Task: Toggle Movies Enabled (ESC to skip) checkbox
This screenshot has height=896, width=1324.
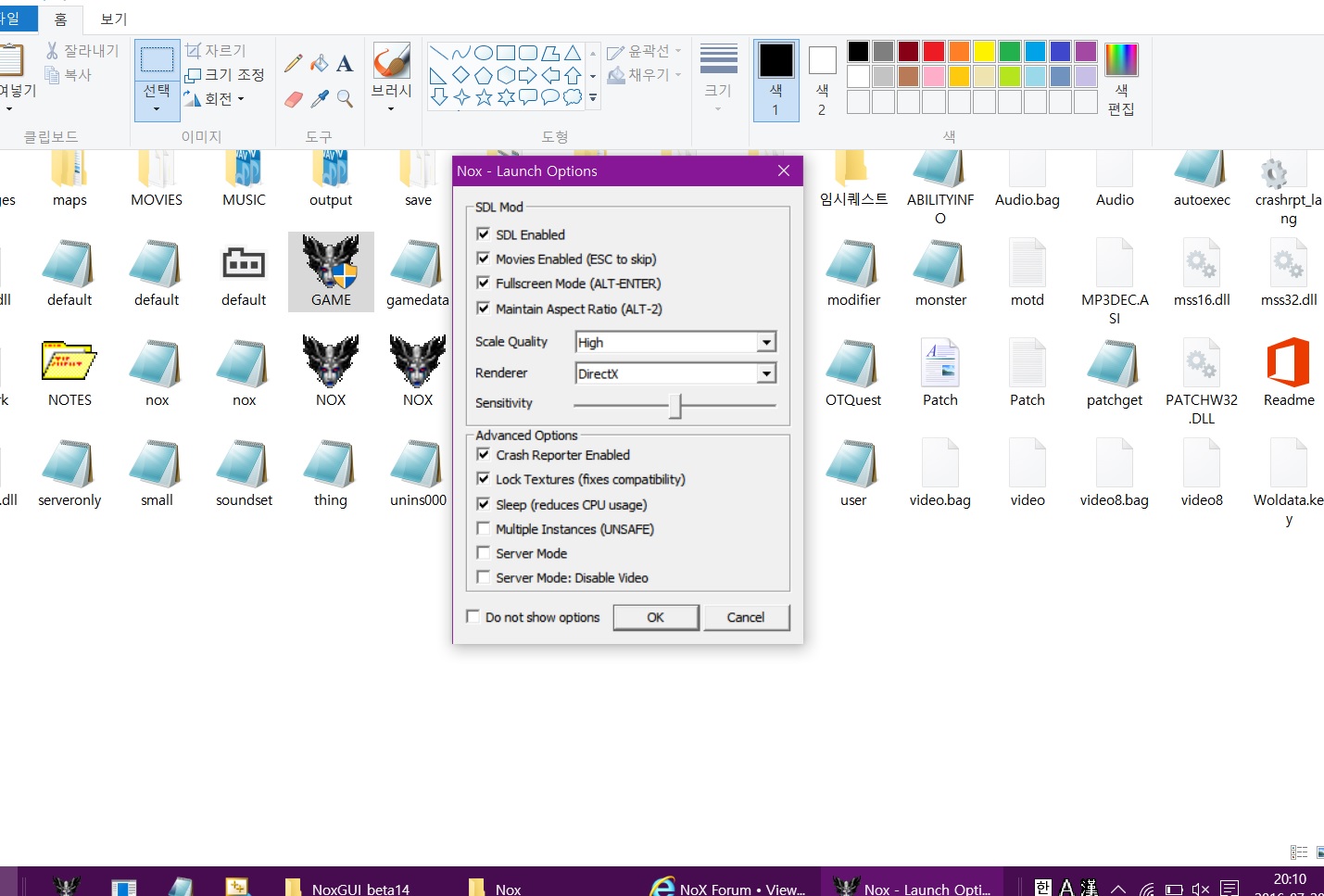Action: click(x=483, y=259)
